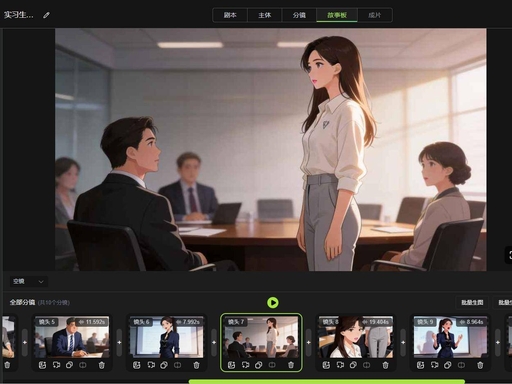Click the project title 实习生...
Image resolution: width=512 pixels, height=384 pixels.
(x=19, y=15)
